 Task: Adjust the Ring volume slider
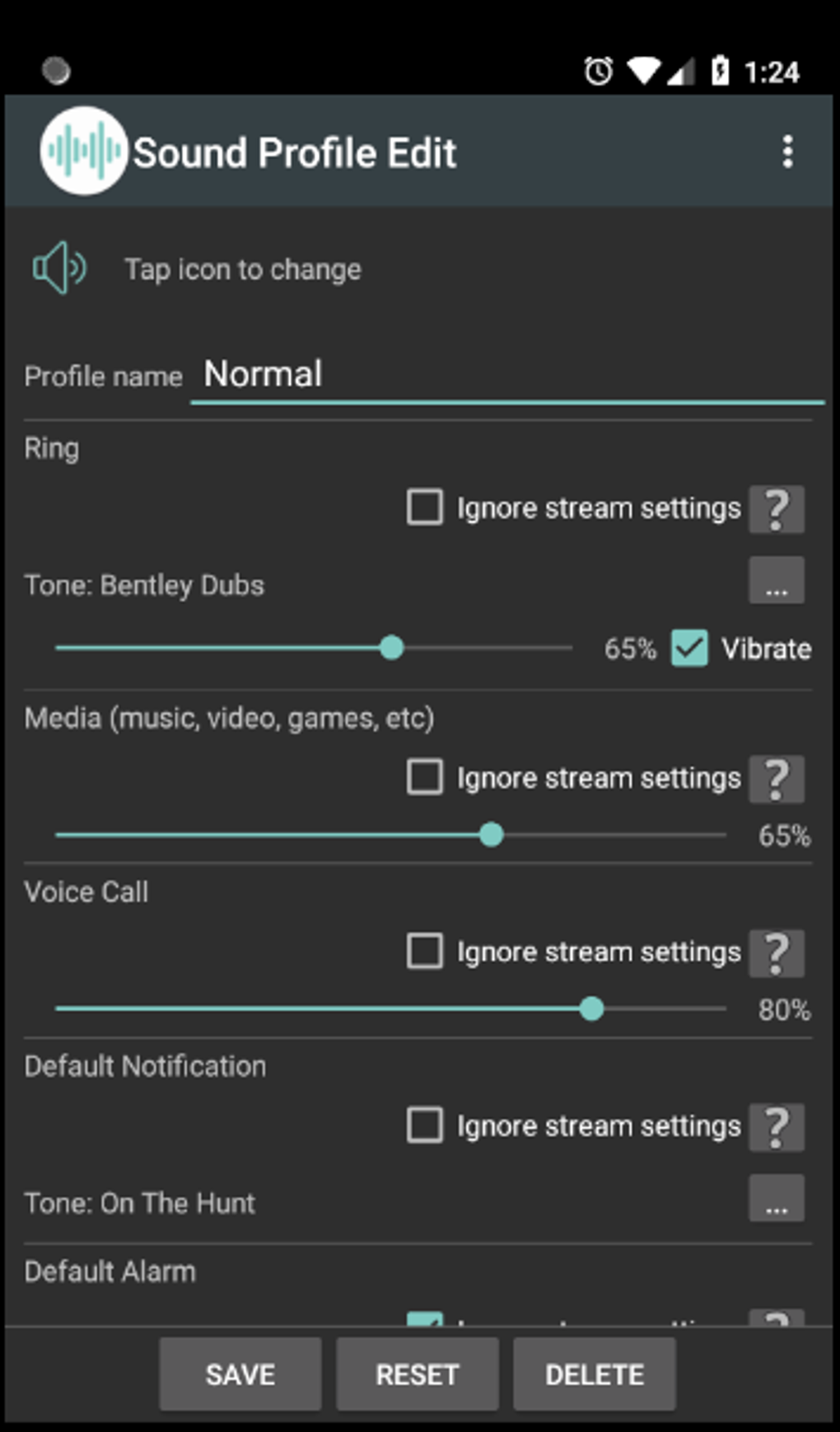click(393, 648)
